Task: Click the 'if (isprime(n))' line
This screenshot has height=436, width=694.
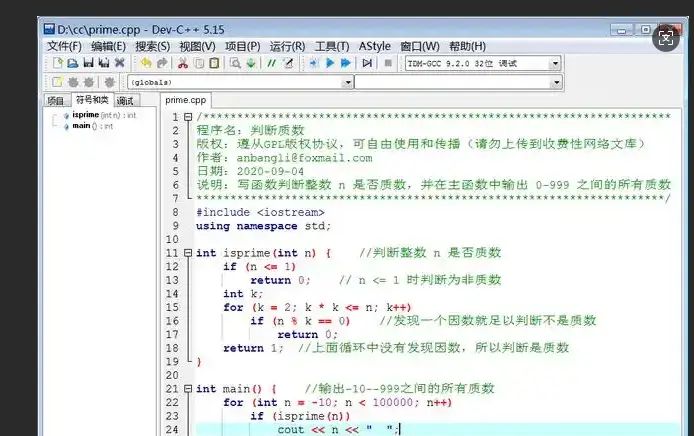Action: pos(300,416)
